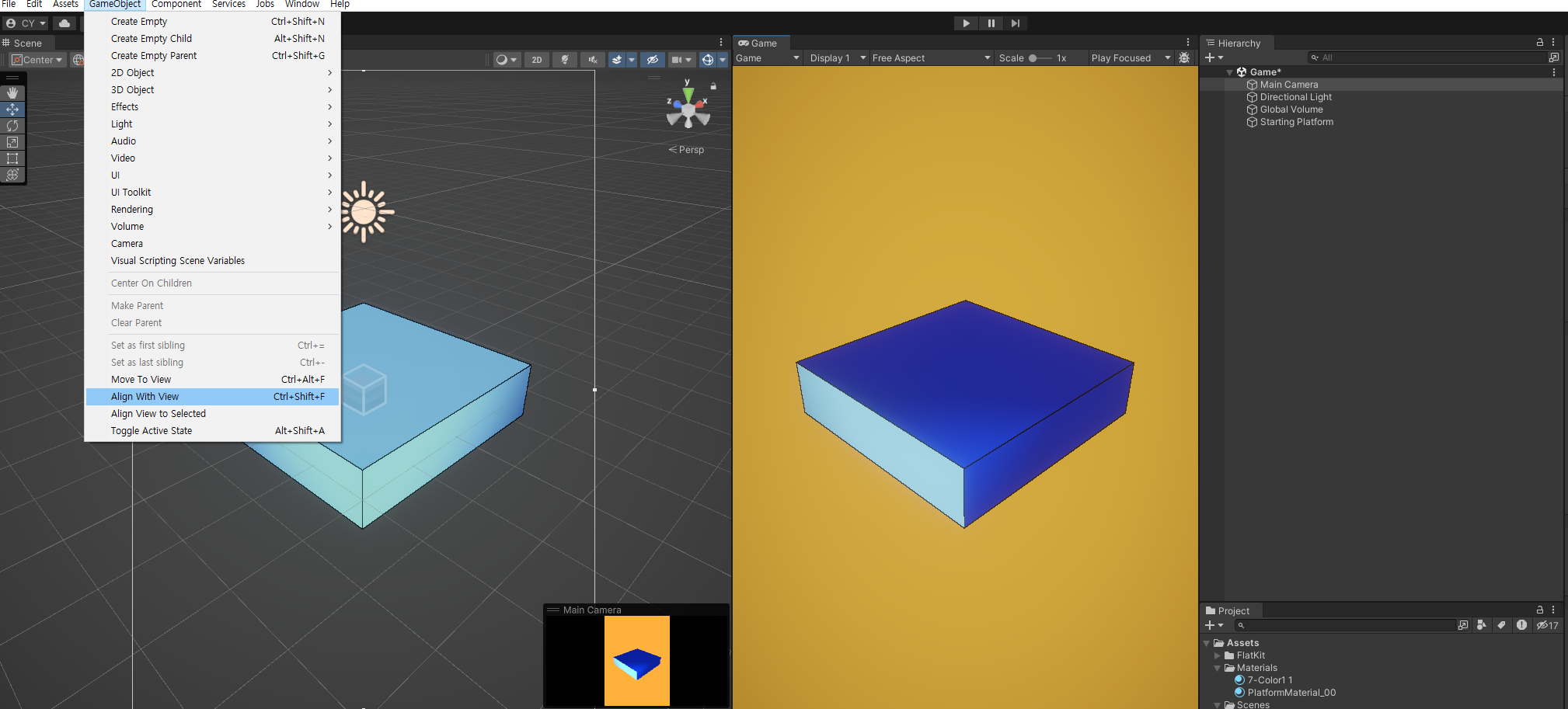1568x709 pixels.
Task: Adjust the Game view Scale slider
Action: click(x=1040, y=58)
